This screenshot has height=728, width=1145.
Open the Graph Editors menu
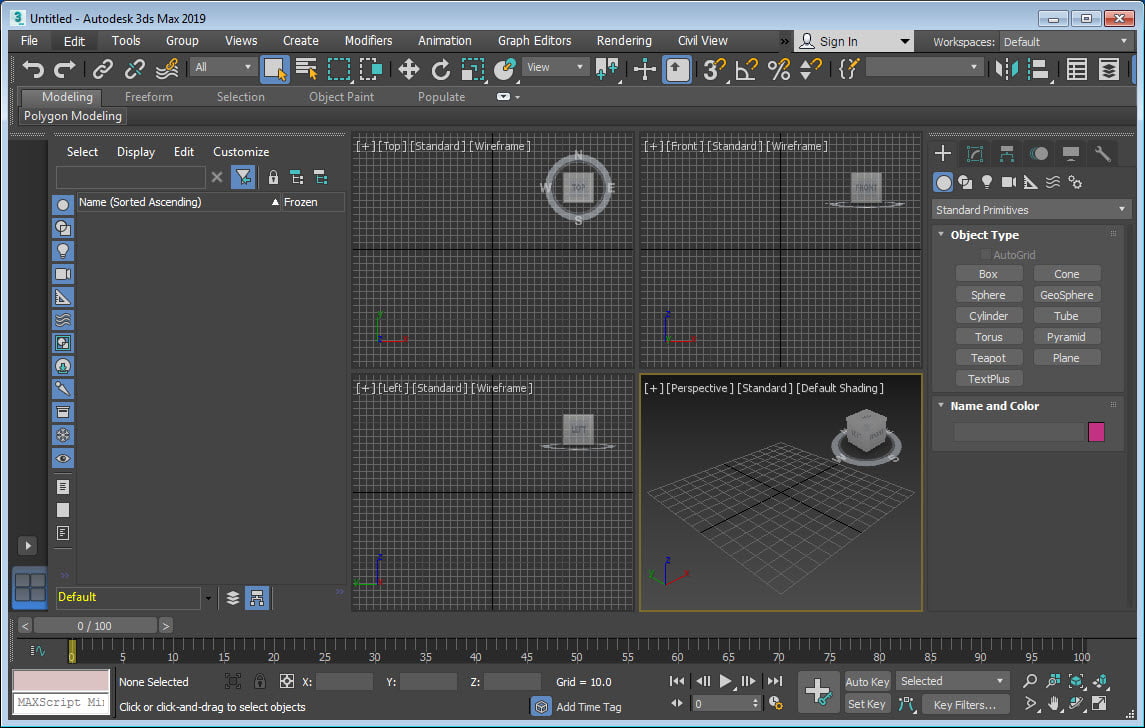(x=535, y=41)
